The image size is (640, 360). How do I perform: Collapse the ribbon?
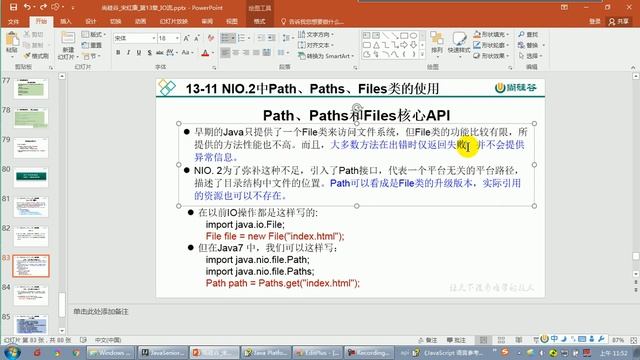[x=633, y=67]
